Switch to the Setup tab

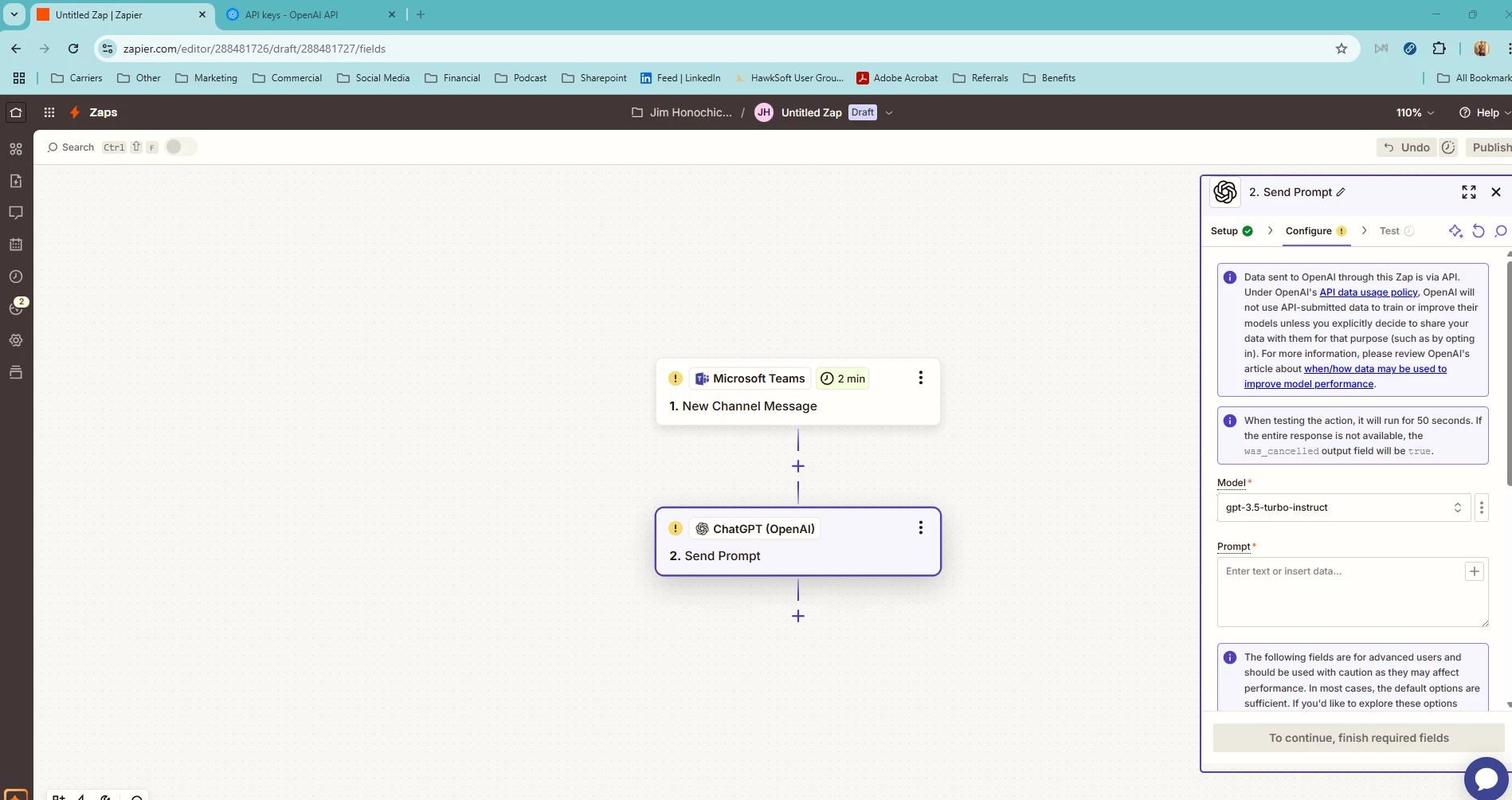coord(1232,231)
